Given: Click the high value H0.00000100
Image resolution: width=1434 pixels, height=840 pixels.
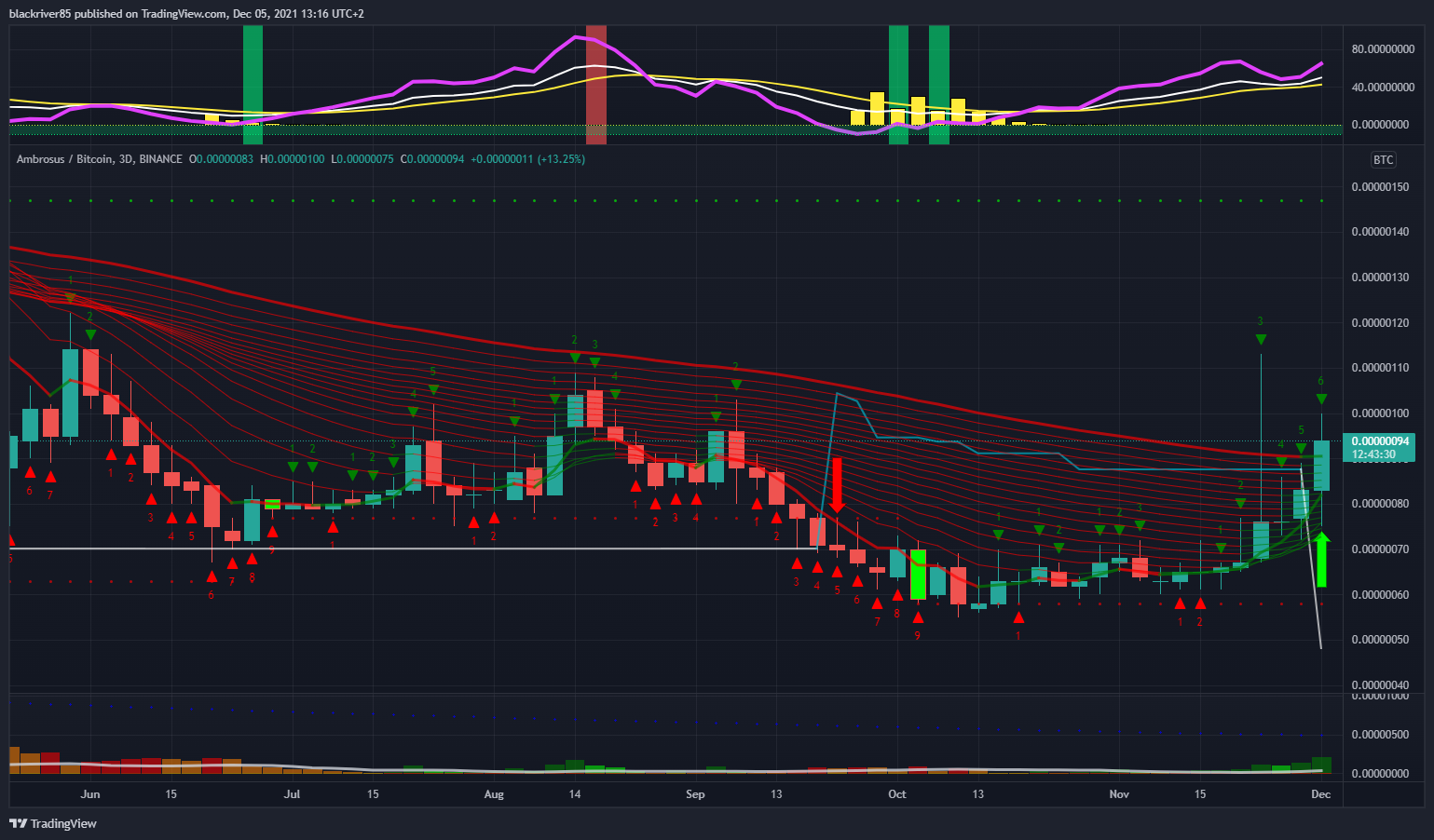Looking at the screenshot, I should [x=292, y=159].
